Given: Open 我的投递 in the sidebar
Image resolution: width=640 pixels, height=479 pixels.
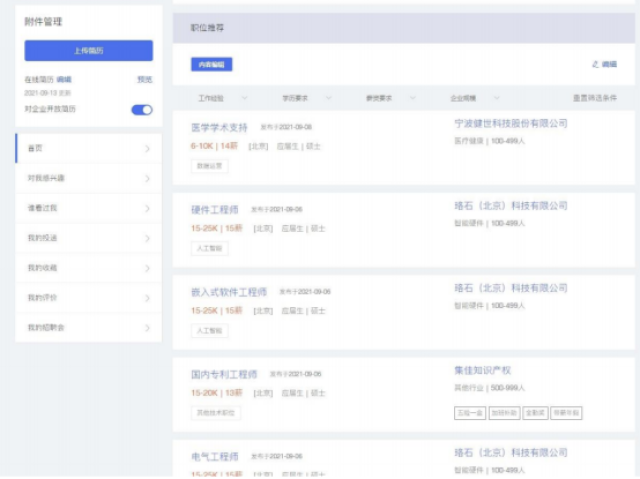Looking at the screenshot, I should pos(89,238).
